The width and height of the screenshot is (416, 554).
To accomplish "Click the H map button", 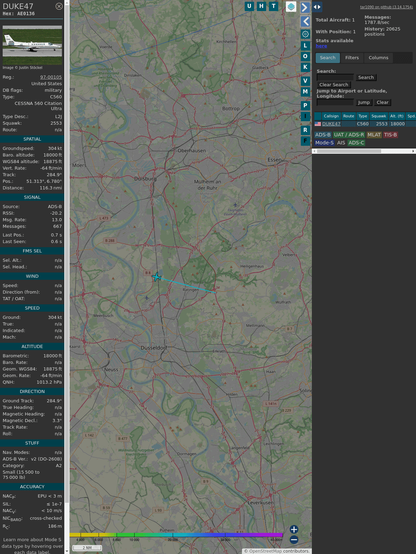I will [261, 6].
